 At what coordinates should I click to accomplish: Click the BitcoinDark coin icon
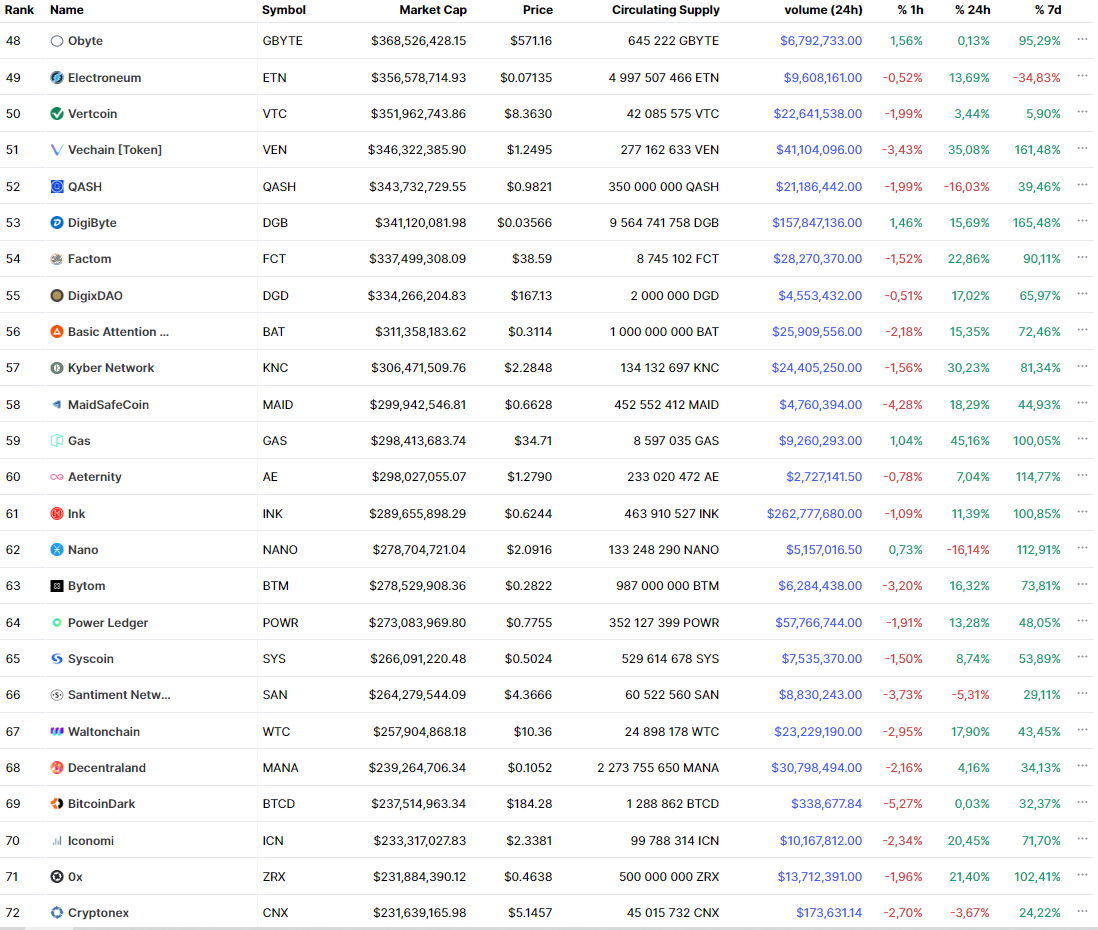[57, 804]
